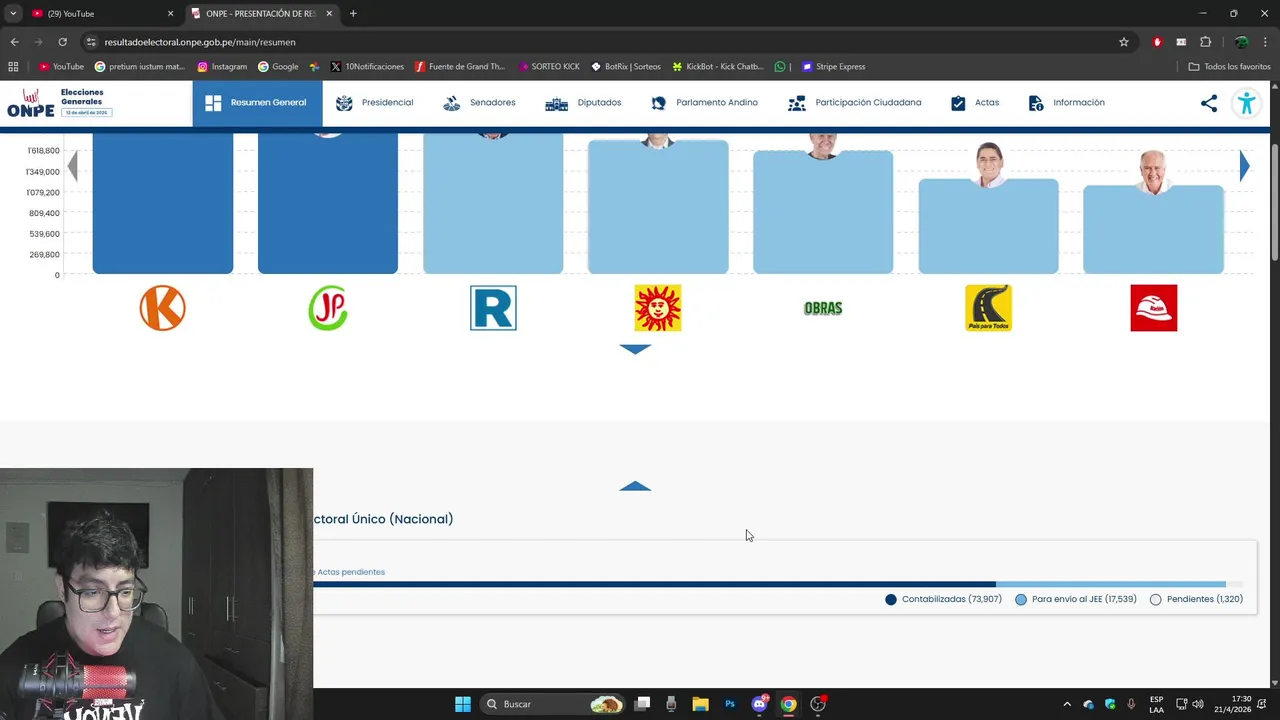This screenshot has width=1280, height=720.
Task: Open the Diputados section
Action: tap(584, 103)
